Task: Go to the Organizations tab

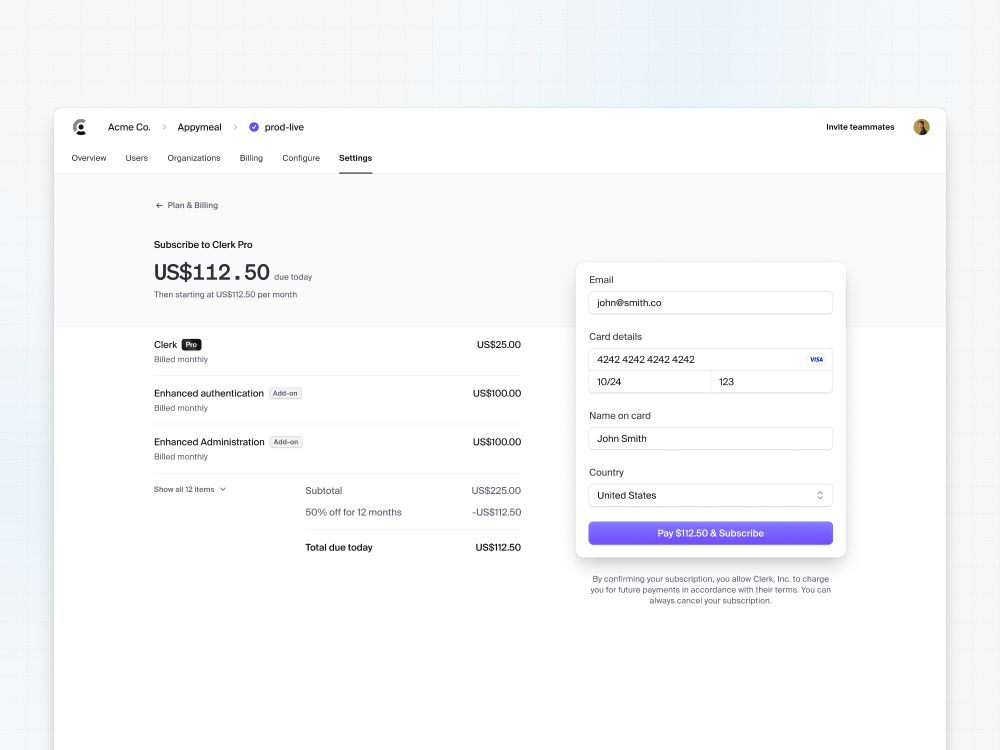Action: click(194, 158)
